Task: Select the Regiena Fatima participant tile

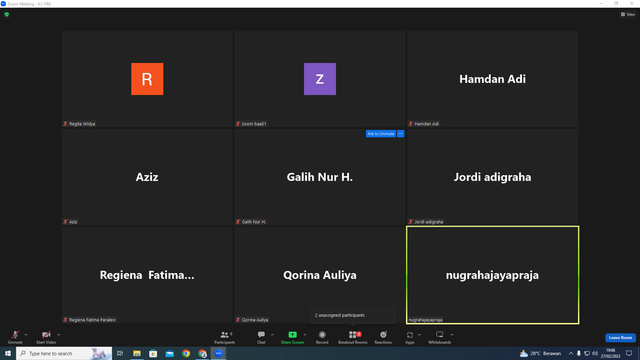Action: [x=147, y=275]
